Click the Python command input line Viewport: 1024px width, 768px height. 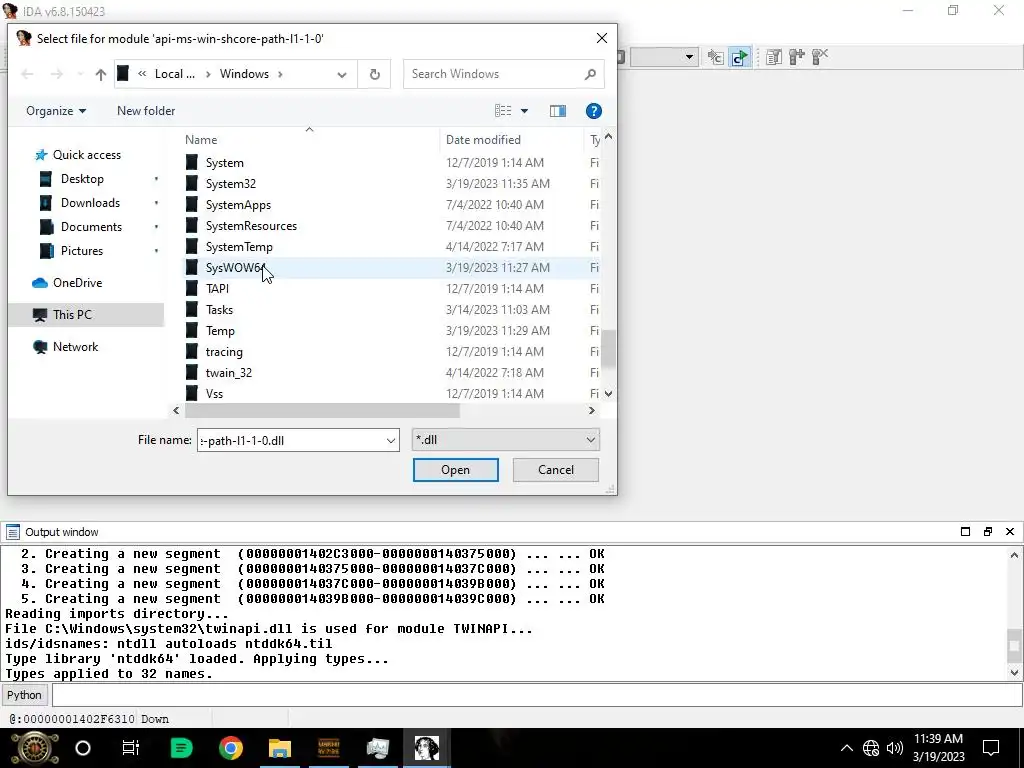537,695
